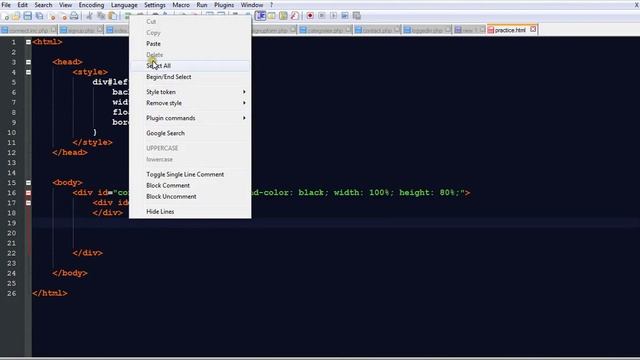
Task: Close the loggedin.php tab
Action: coord(448,30)
